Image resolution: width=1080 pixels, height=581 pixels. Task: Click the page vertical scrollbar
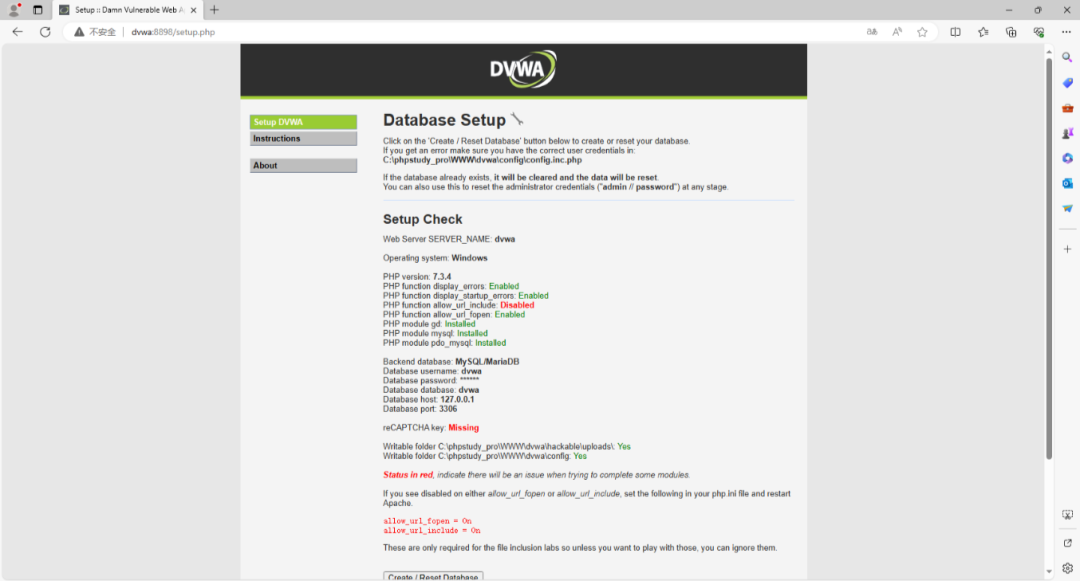(1049, 258)
